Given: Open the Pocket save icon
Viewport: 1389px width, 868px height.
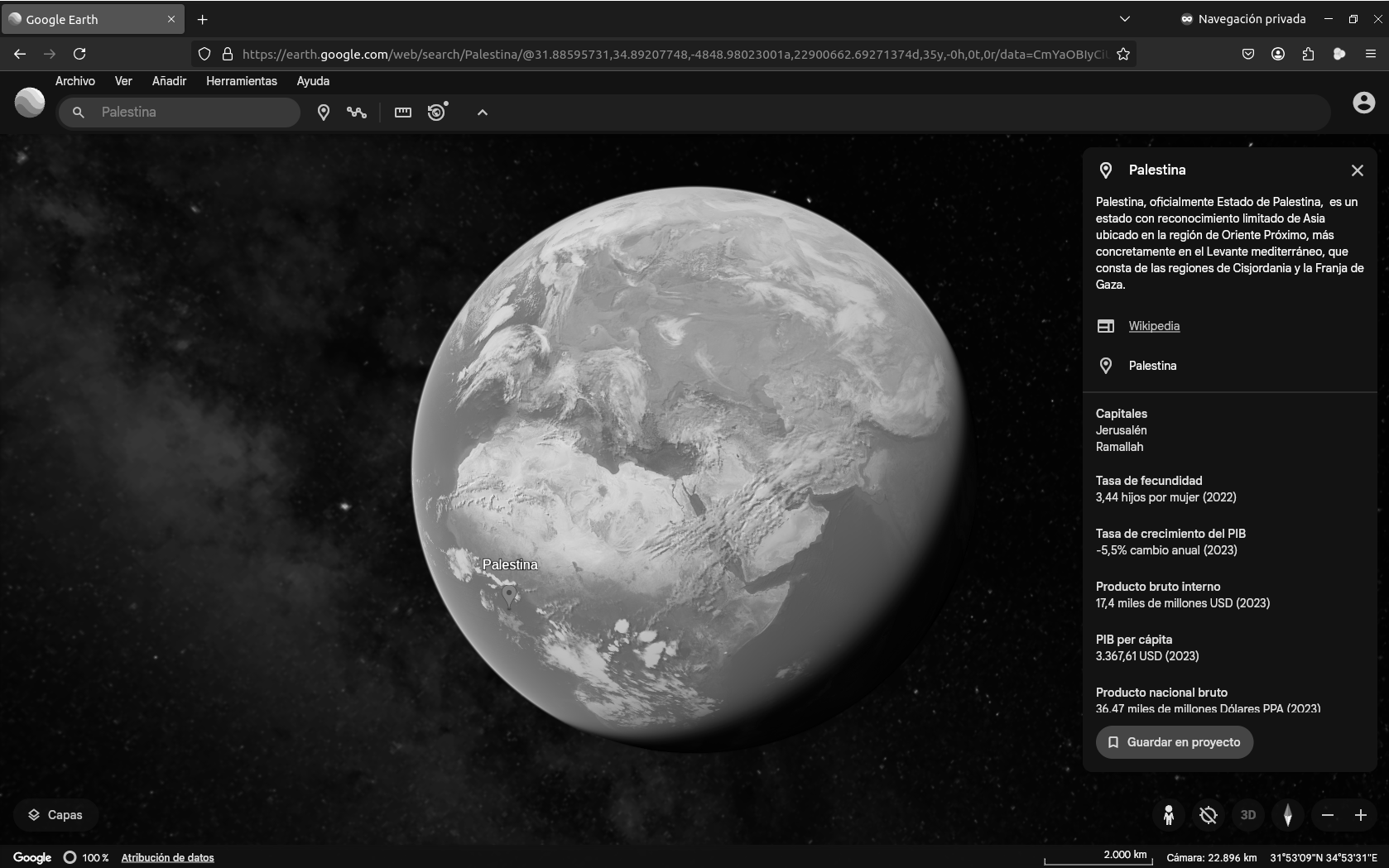Looking at the screenshot, I should [1248, 54].
